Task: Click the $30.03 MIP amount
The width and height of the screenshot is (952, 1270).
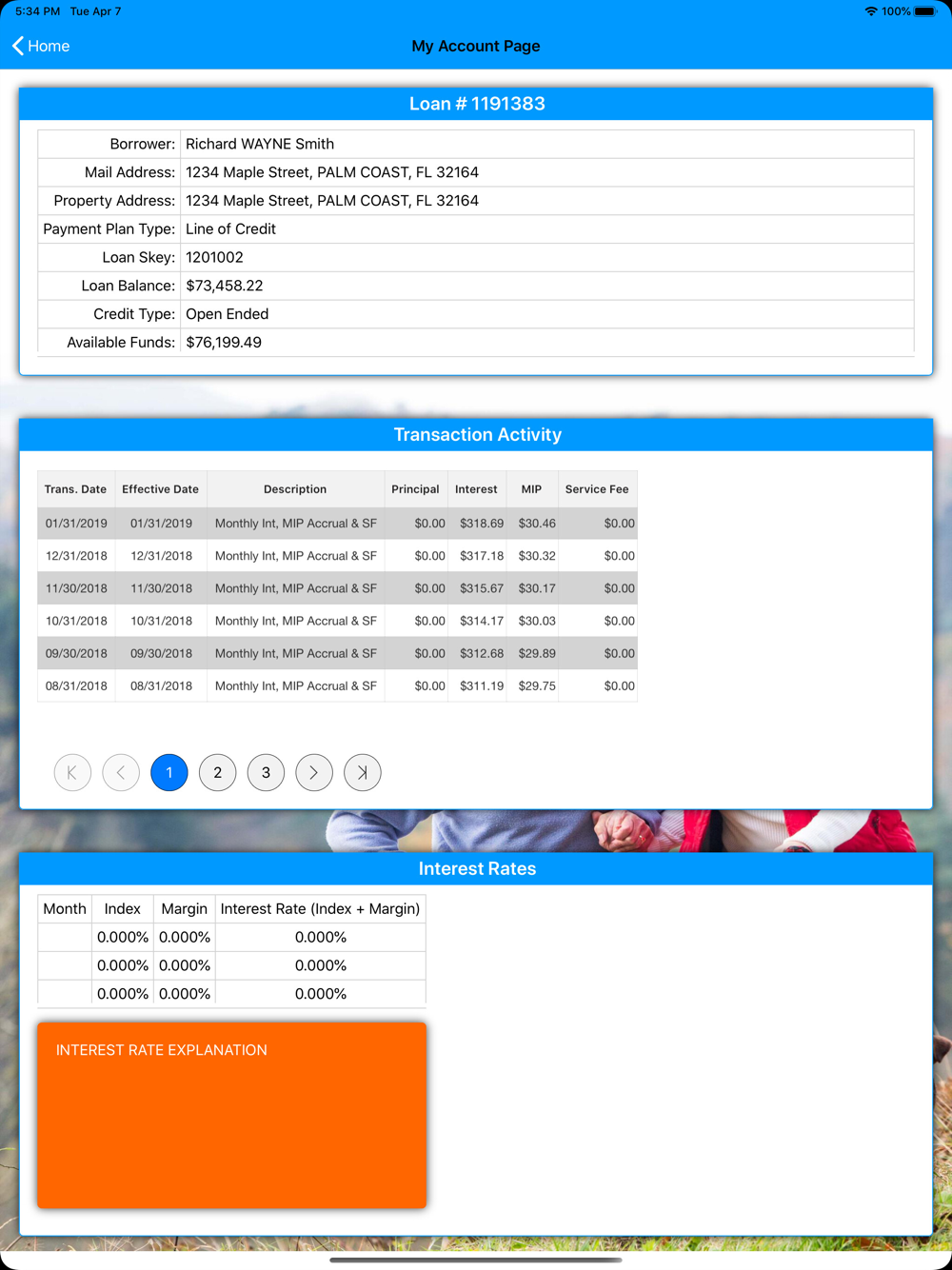Action: (537, 621)
